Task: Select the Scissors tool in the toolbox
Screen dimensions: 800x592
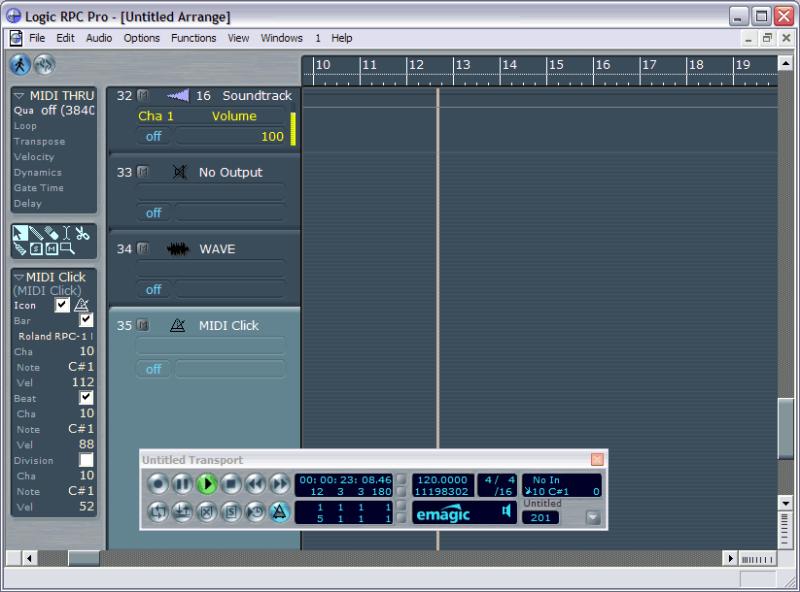Action: pyautogui.click(x=82, y=233)
